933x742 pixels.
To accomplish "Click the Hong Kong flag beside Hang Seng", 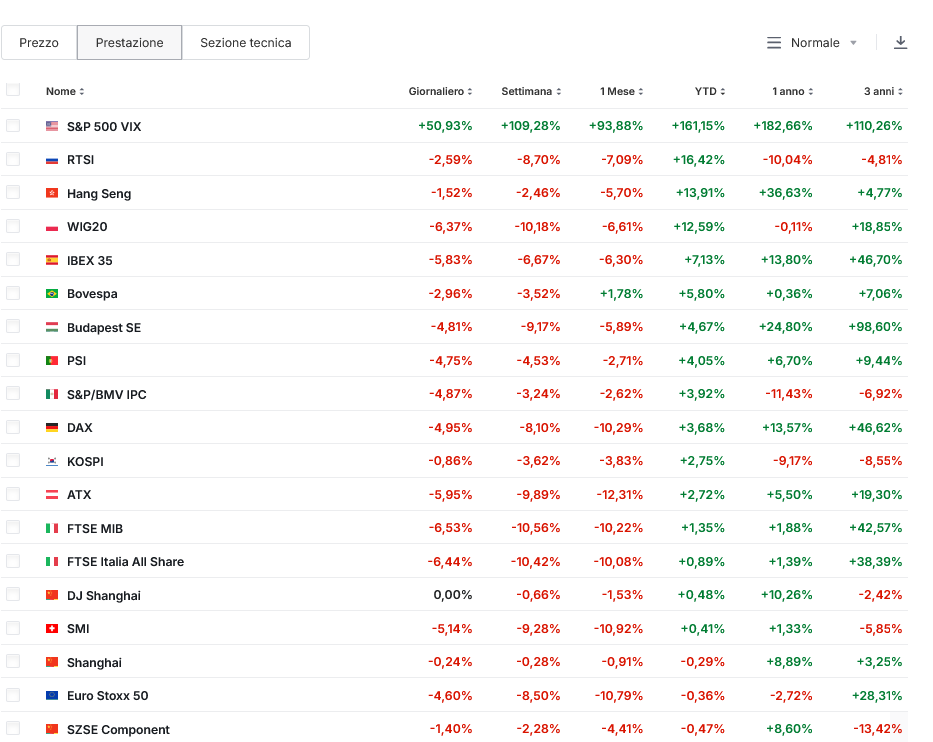I will pos(52,193).
